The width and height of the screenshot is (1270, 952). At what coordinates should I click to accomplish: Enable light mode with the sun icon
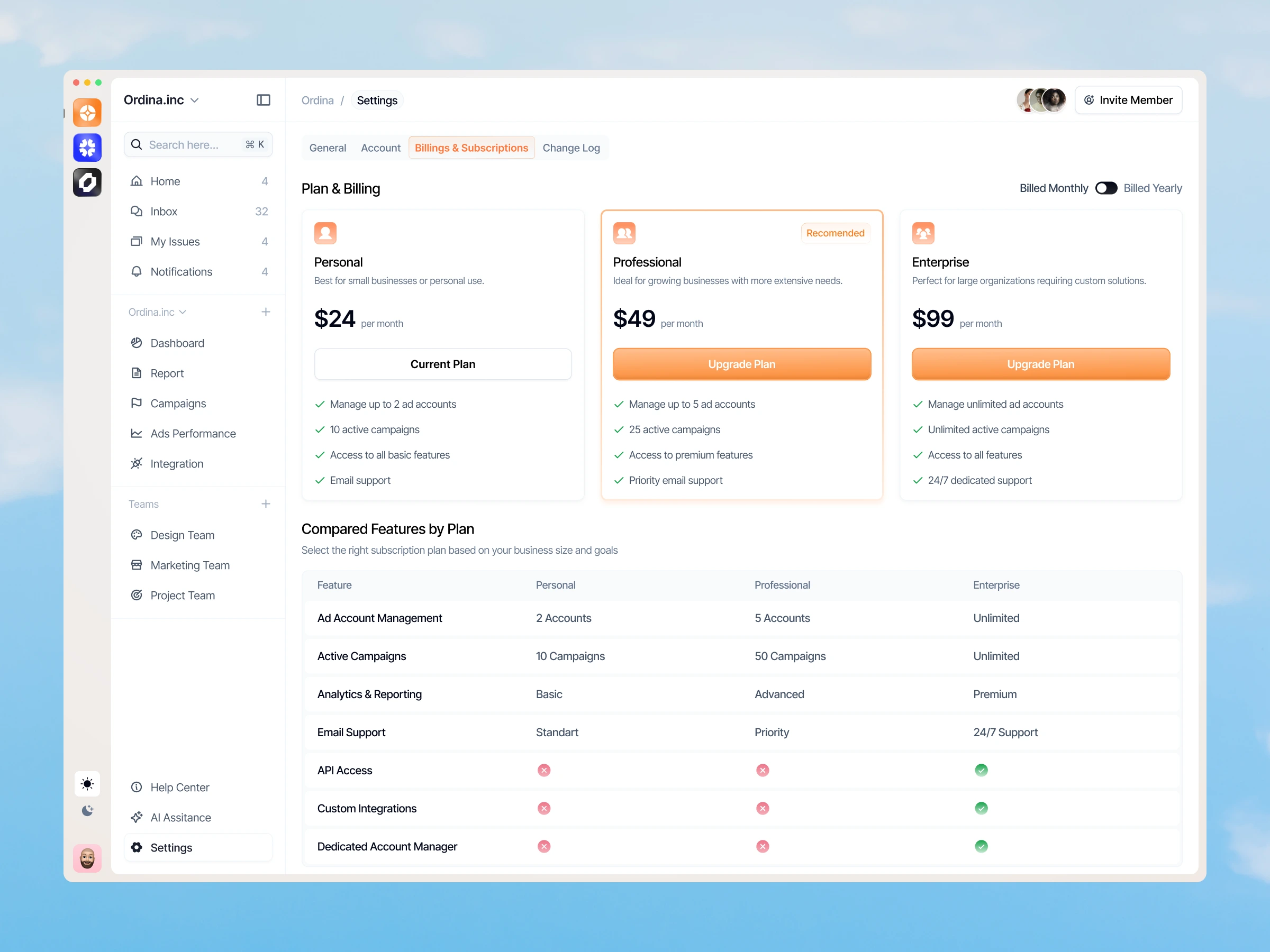click(x=87, y=783)
